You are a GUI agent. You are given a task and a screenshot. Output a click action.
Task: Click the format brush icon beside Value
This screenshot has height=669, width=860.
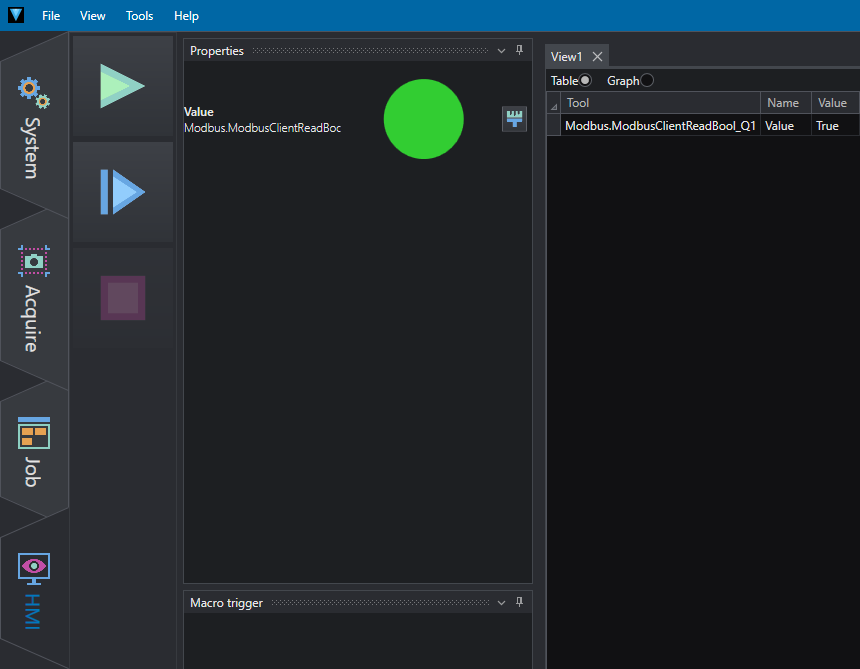[515, 119]
